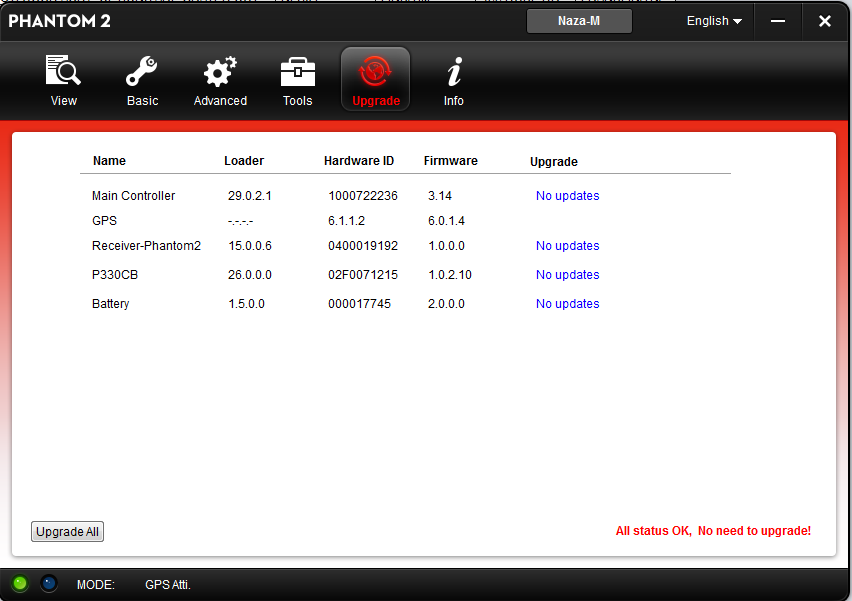Select the Main Controller row name
Viewport: 852px width, 601px height.
point(133,196)
